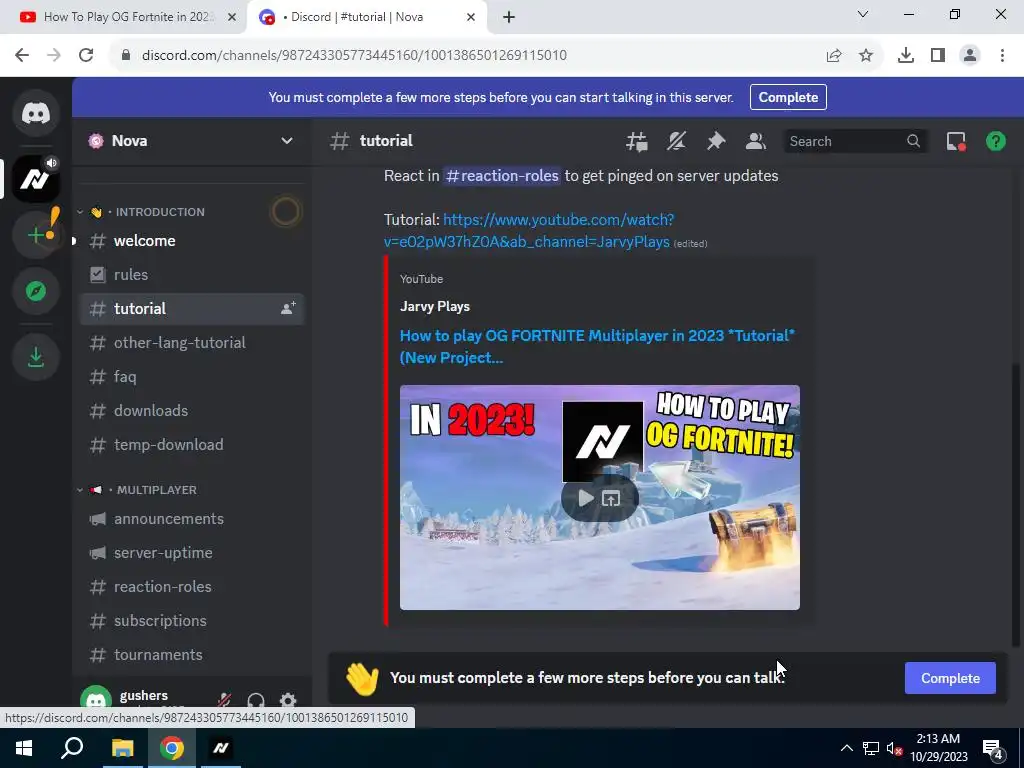
Task: Click Complete button in top banner
Action: coord(788,97)
